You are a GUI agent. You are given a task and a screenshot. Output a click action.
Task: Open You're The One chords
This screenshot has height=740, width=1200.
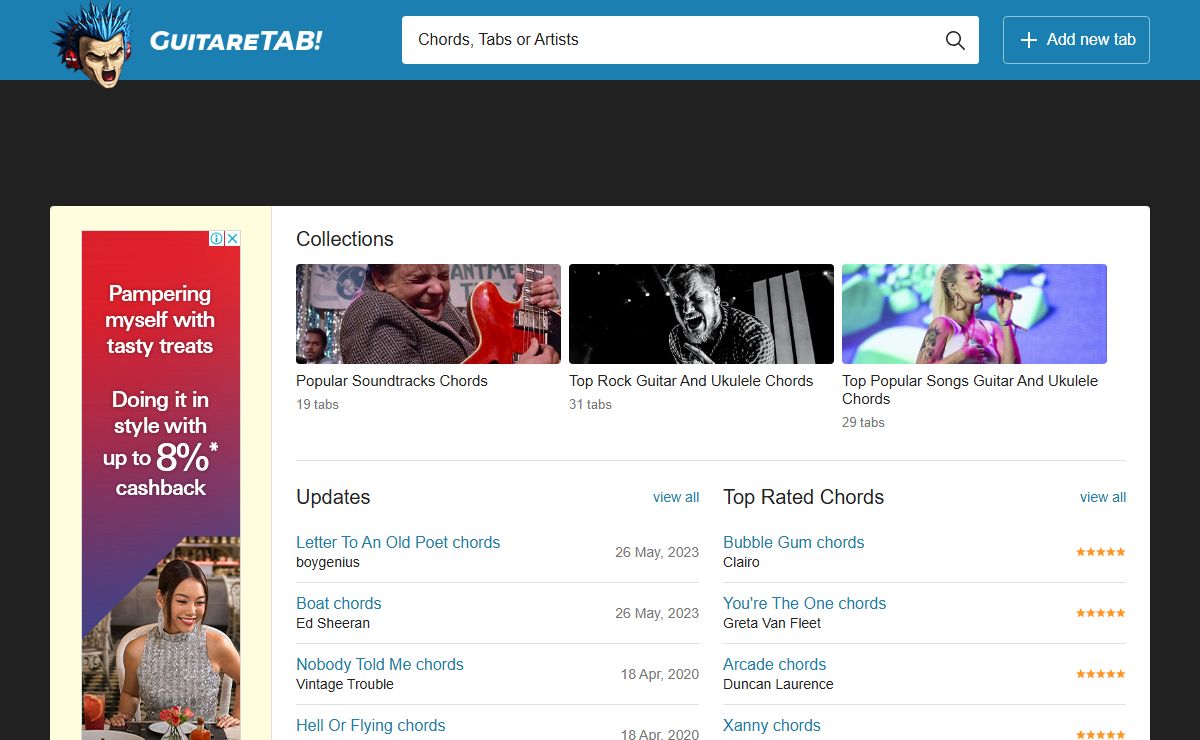(805, 603)
